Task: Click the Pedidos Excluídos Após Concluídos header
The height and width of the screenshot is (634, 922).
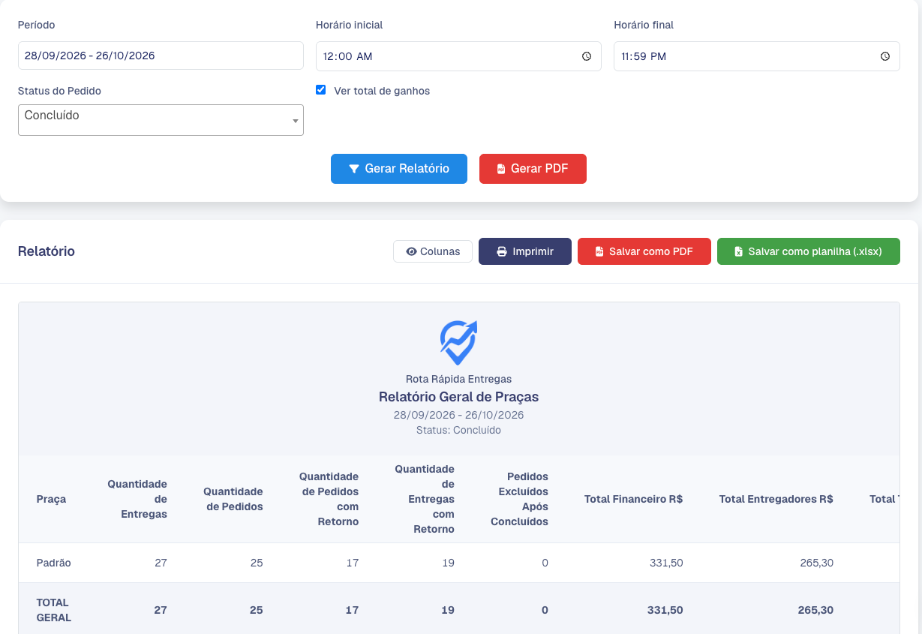Action: 519,499
